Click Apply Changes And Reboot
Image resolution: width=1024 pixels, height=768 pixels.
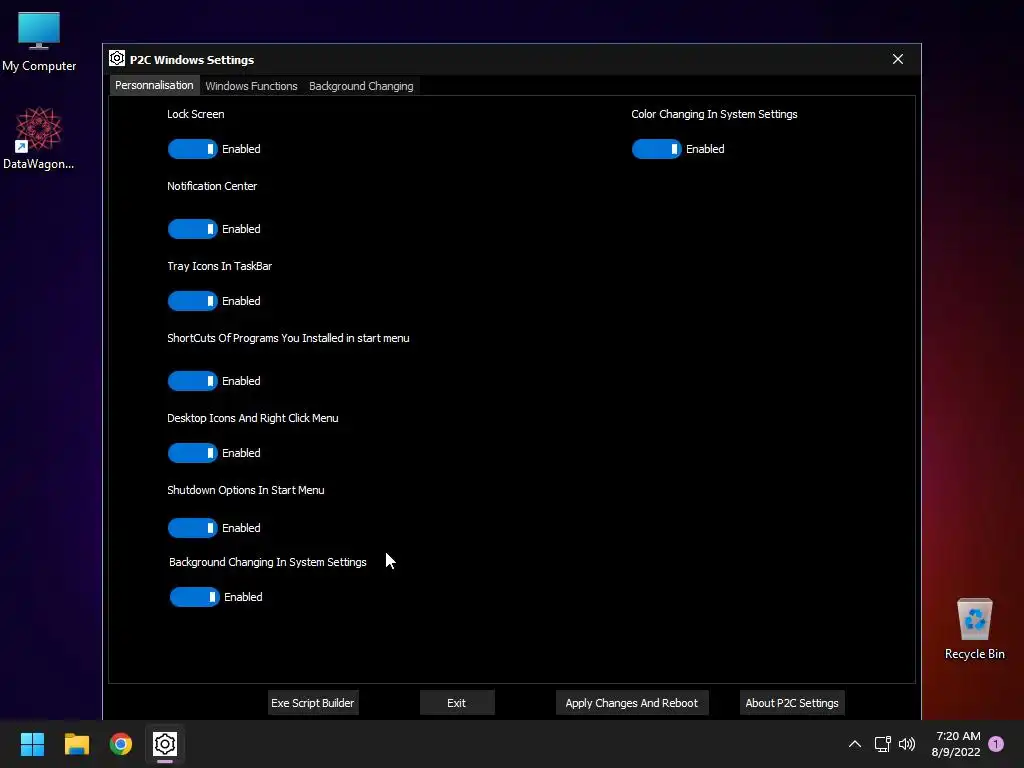point(632,703)
